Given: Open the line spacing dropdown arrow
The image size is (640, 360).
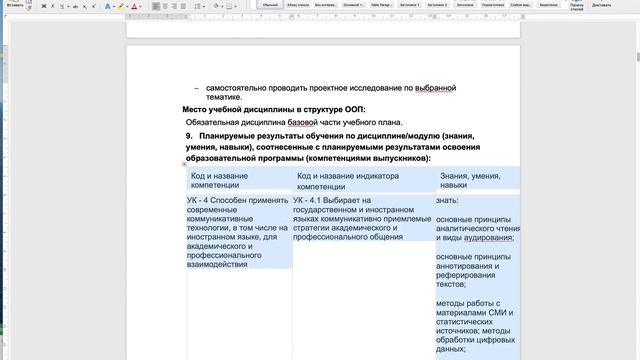Looking at the screenshot, I should (x=204, y=7).
